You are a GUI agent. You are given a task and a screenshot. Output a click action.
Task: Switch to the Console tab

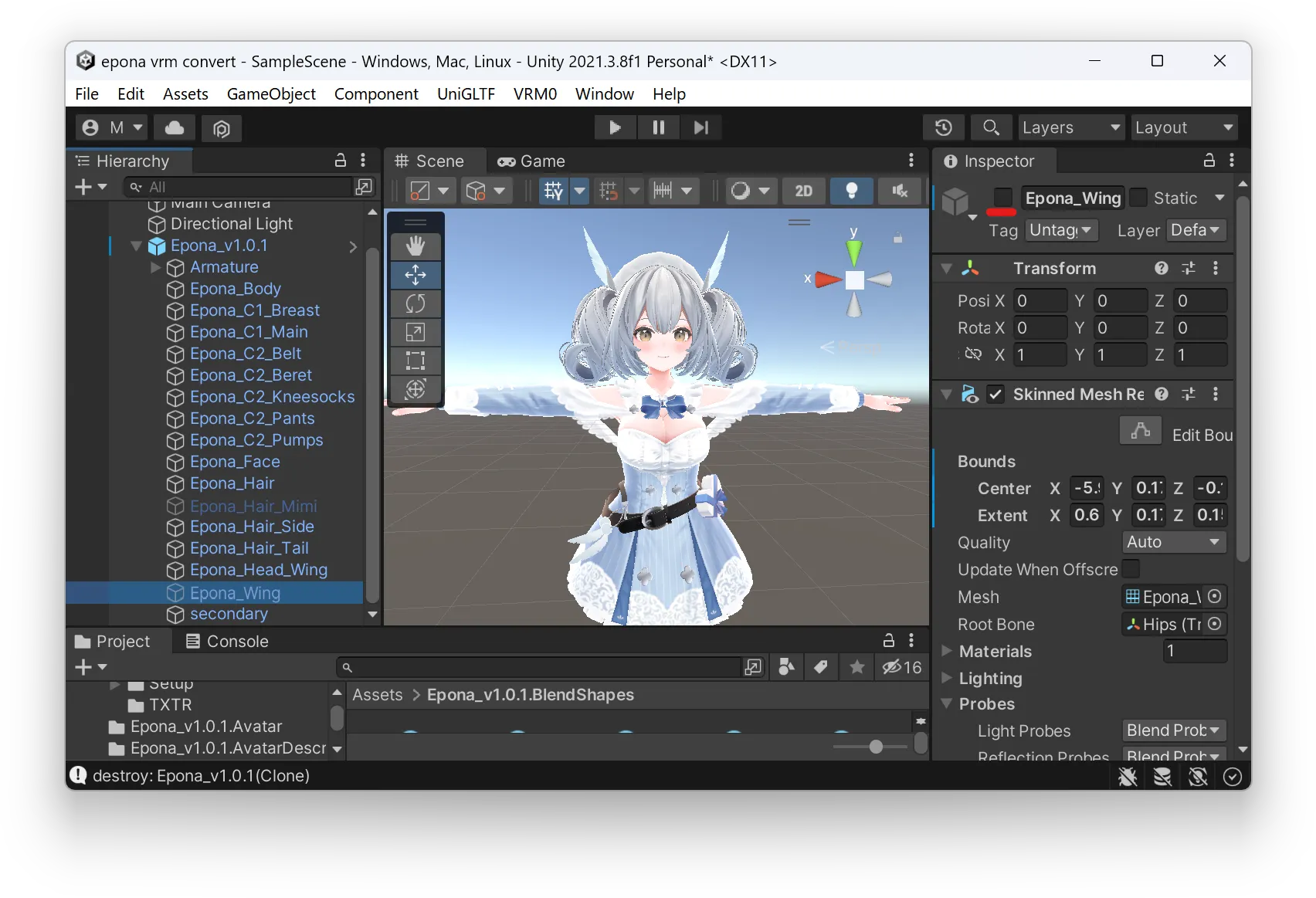(x=227, y=641)
